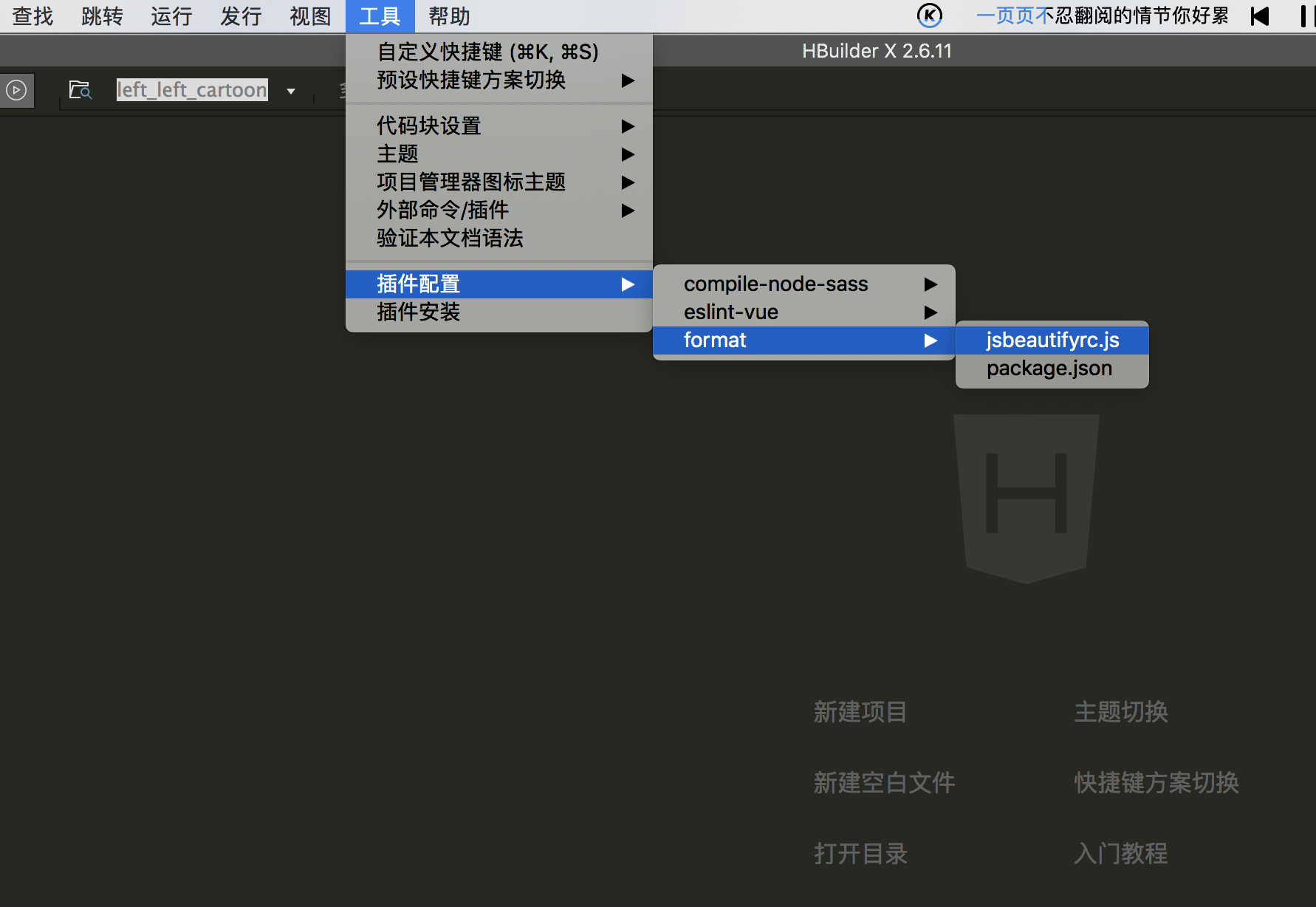Expand the 插件配置 submenu

click(x=499, y=284)
